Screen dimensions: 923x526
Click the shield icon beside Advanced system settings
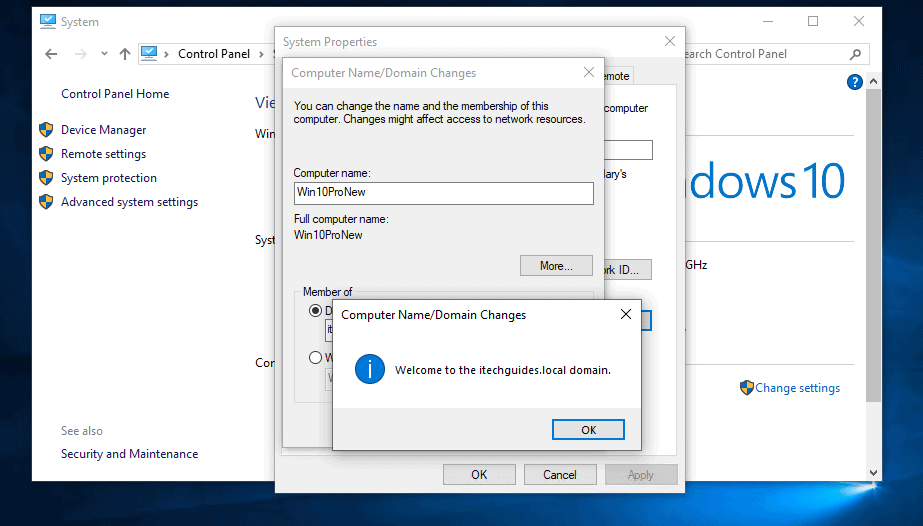click(46, 202)
